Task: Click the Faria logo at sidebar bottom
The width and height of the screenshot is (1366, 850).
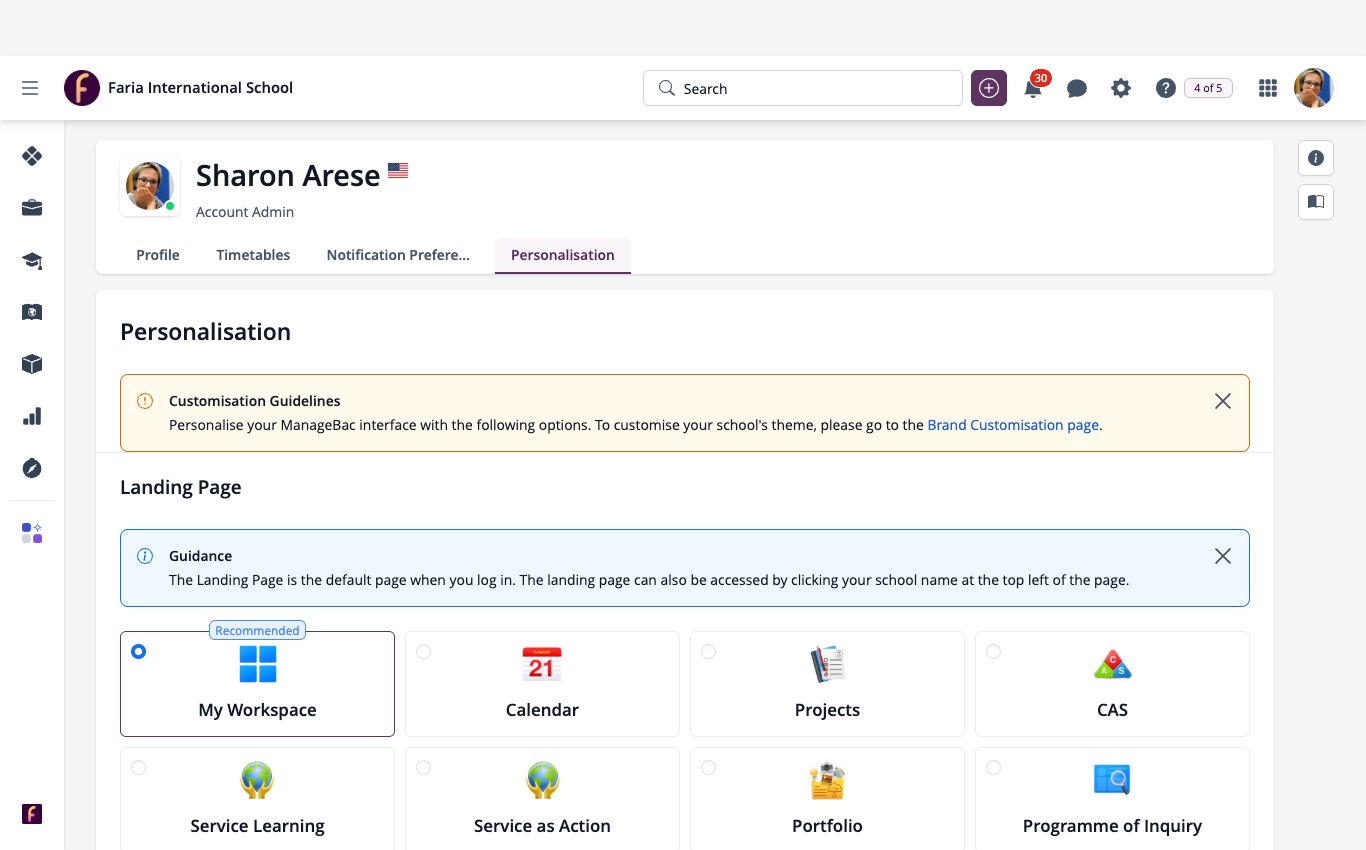Action: pos(32,814)
